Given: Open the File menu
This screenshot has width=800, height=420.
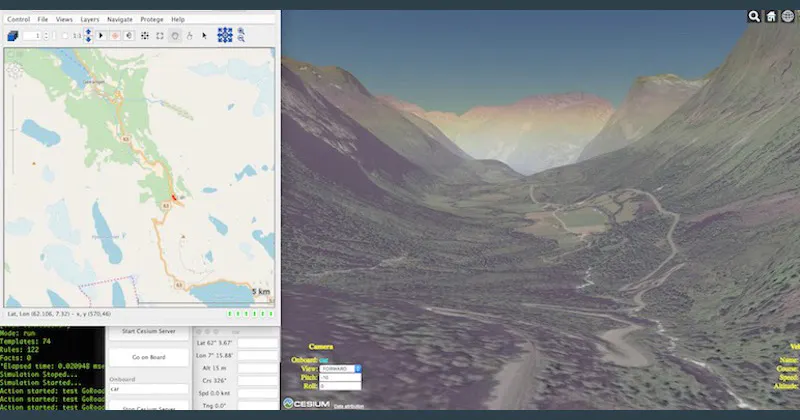Looking at the screenshot, I should pos(43,19).
